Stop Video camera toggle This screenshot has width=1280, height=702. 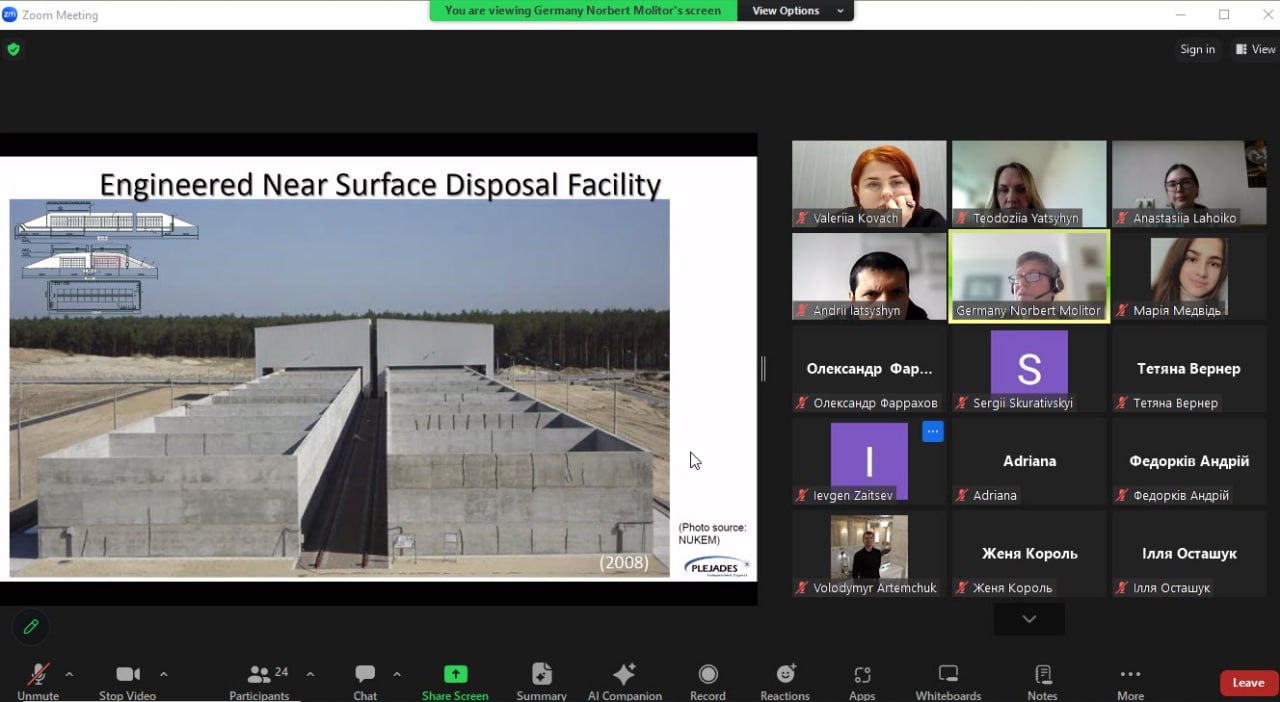(x=127, y=675)
